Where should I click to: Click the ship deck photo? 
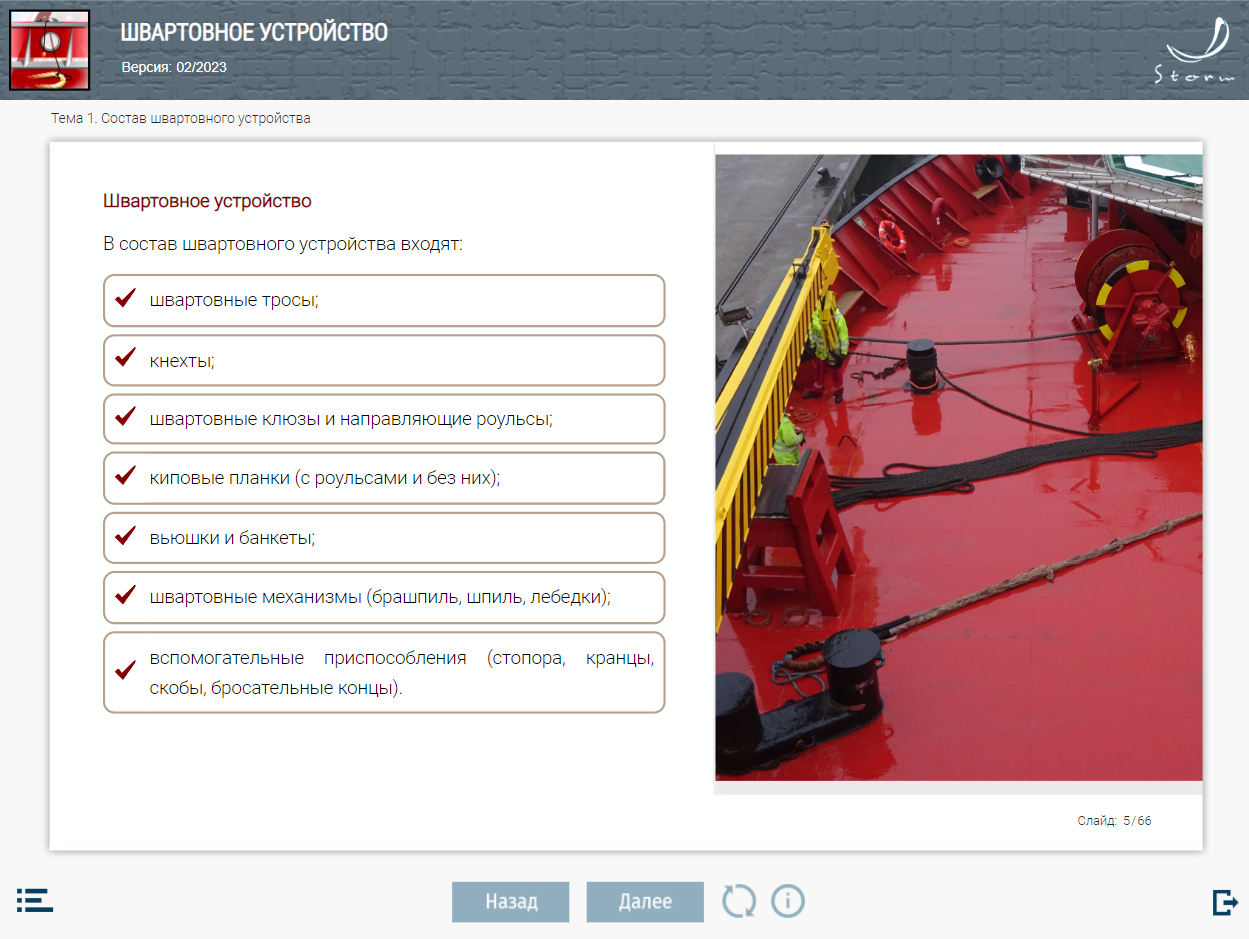coord(959,467)
